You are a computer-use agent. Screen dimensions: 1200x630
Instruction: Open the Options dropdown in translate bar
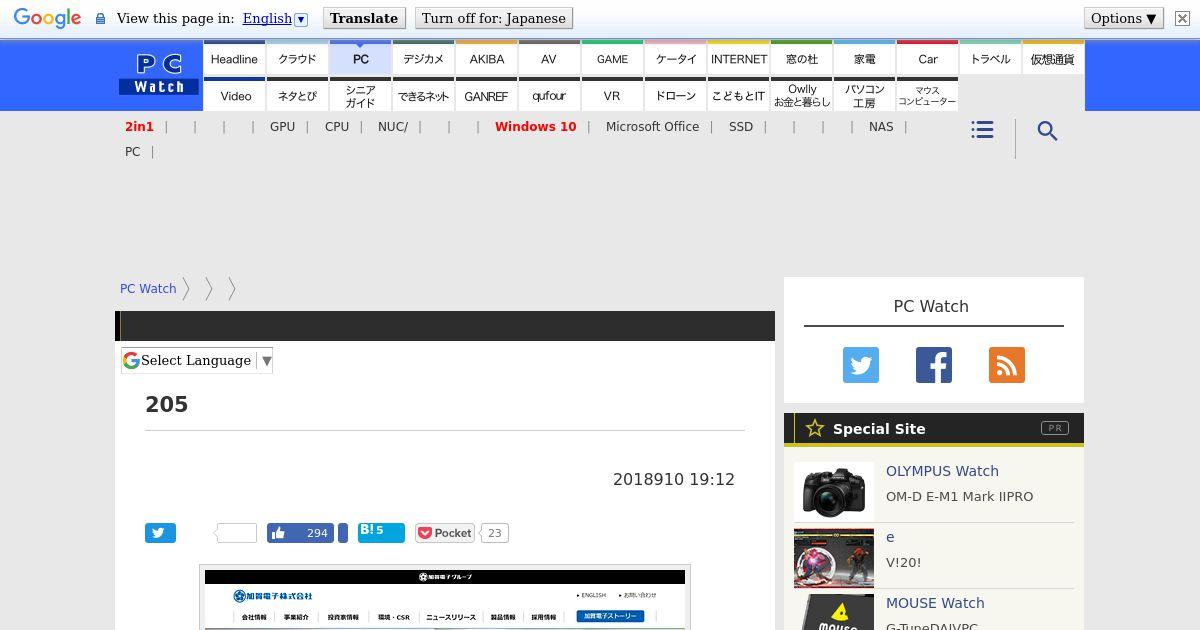click(1124, 18)
